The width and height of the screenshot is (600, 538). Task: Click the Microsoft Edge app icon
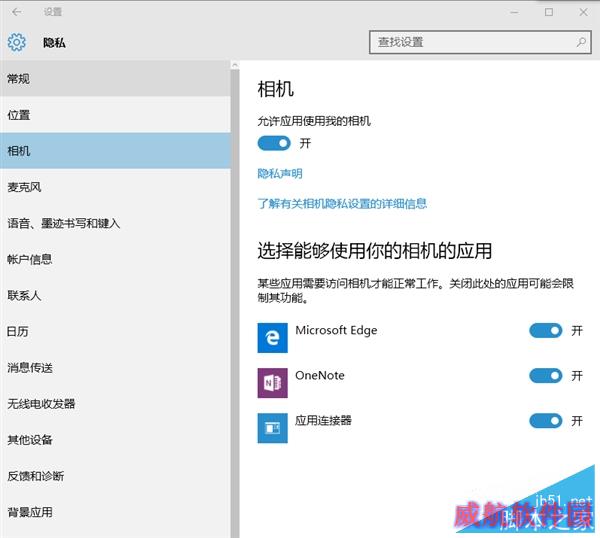(x=272, y=337)
